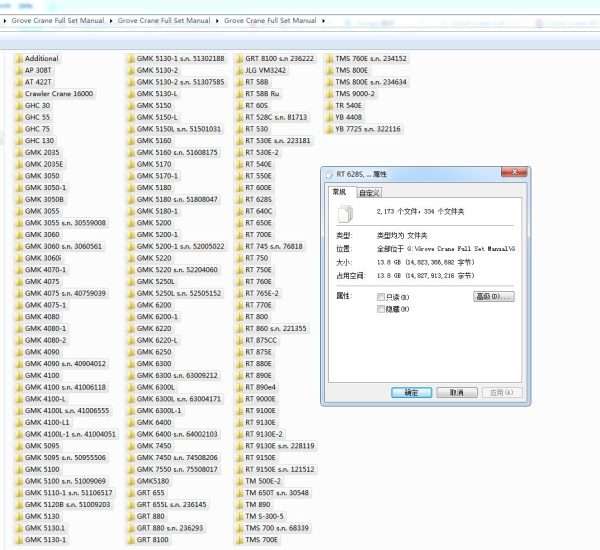Viewport: 600px width, 550px height.
Task: Go to second Grove Crane Full Set Manual breadcrumb
Action: 164,21
